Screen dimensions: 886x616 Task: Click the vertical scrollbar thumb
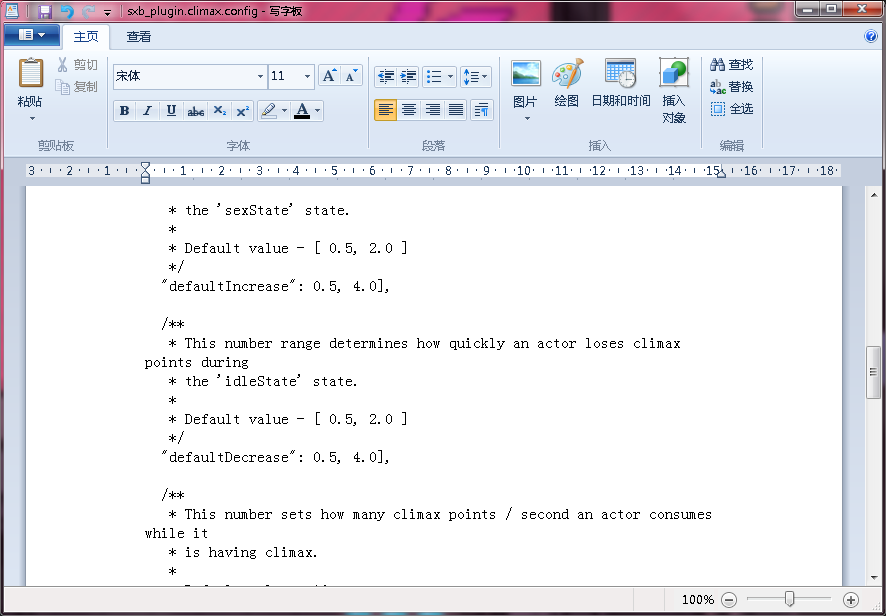(874, 372)
